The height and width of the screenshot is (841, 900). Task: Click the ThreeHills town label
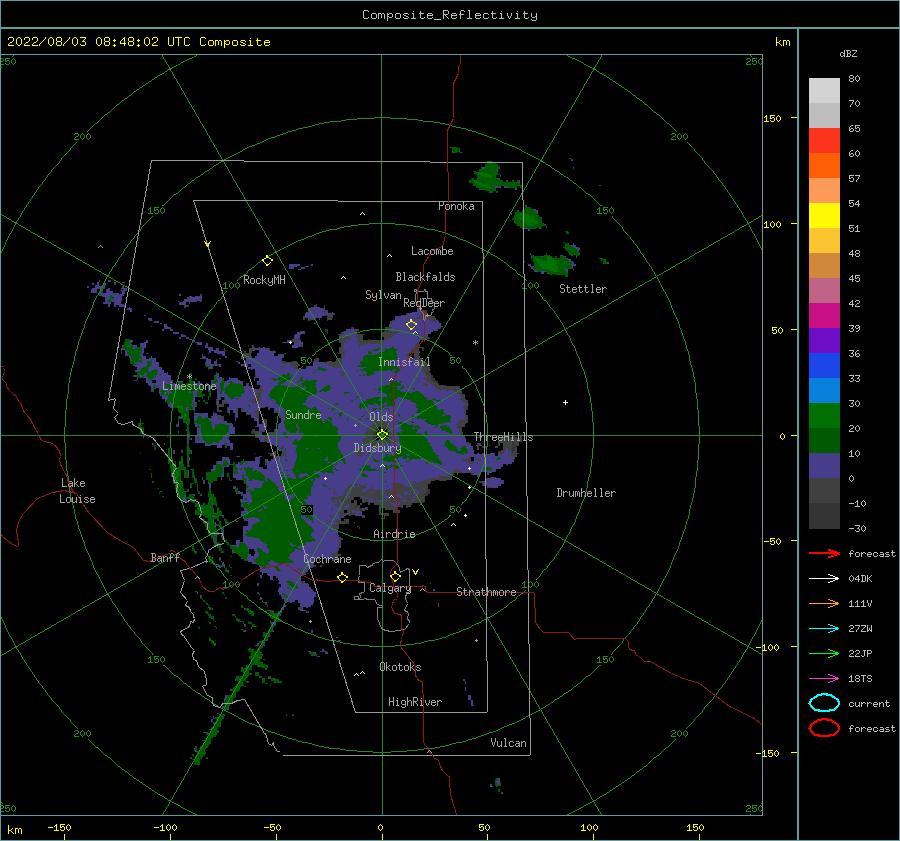pos(503,437)
